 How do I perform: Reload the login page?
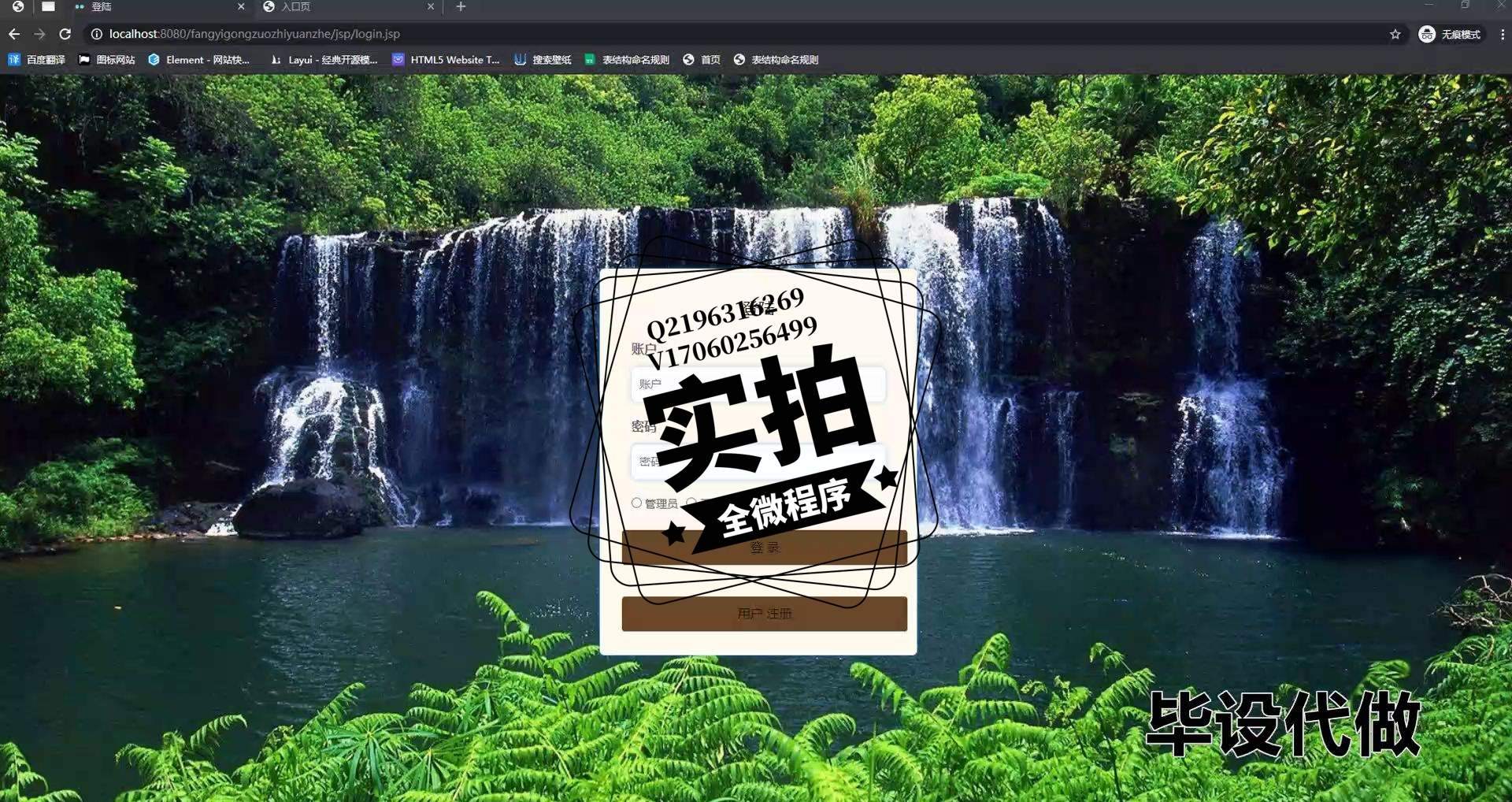tap(65, 34)
